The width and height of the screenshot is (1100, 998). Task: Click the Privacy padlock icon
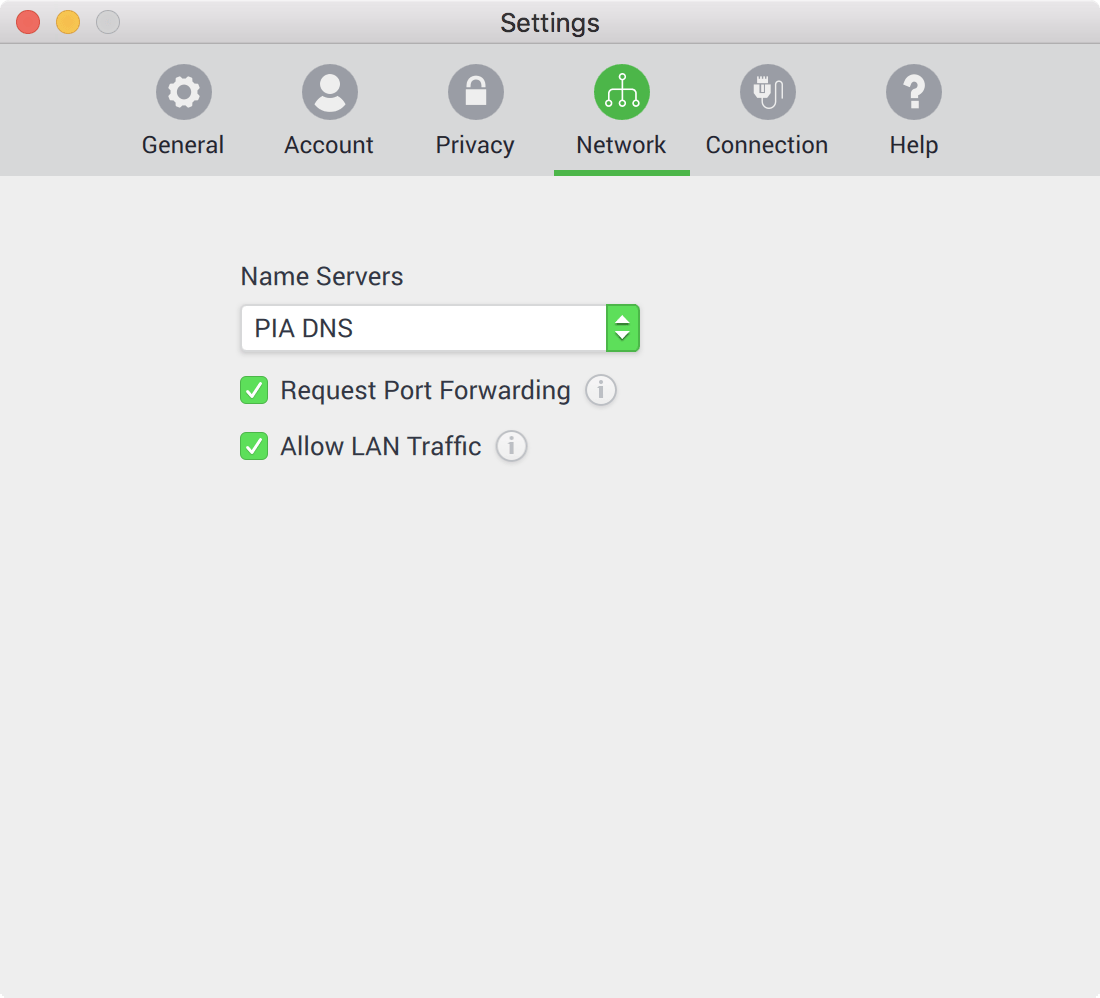[x=475, y=93]
